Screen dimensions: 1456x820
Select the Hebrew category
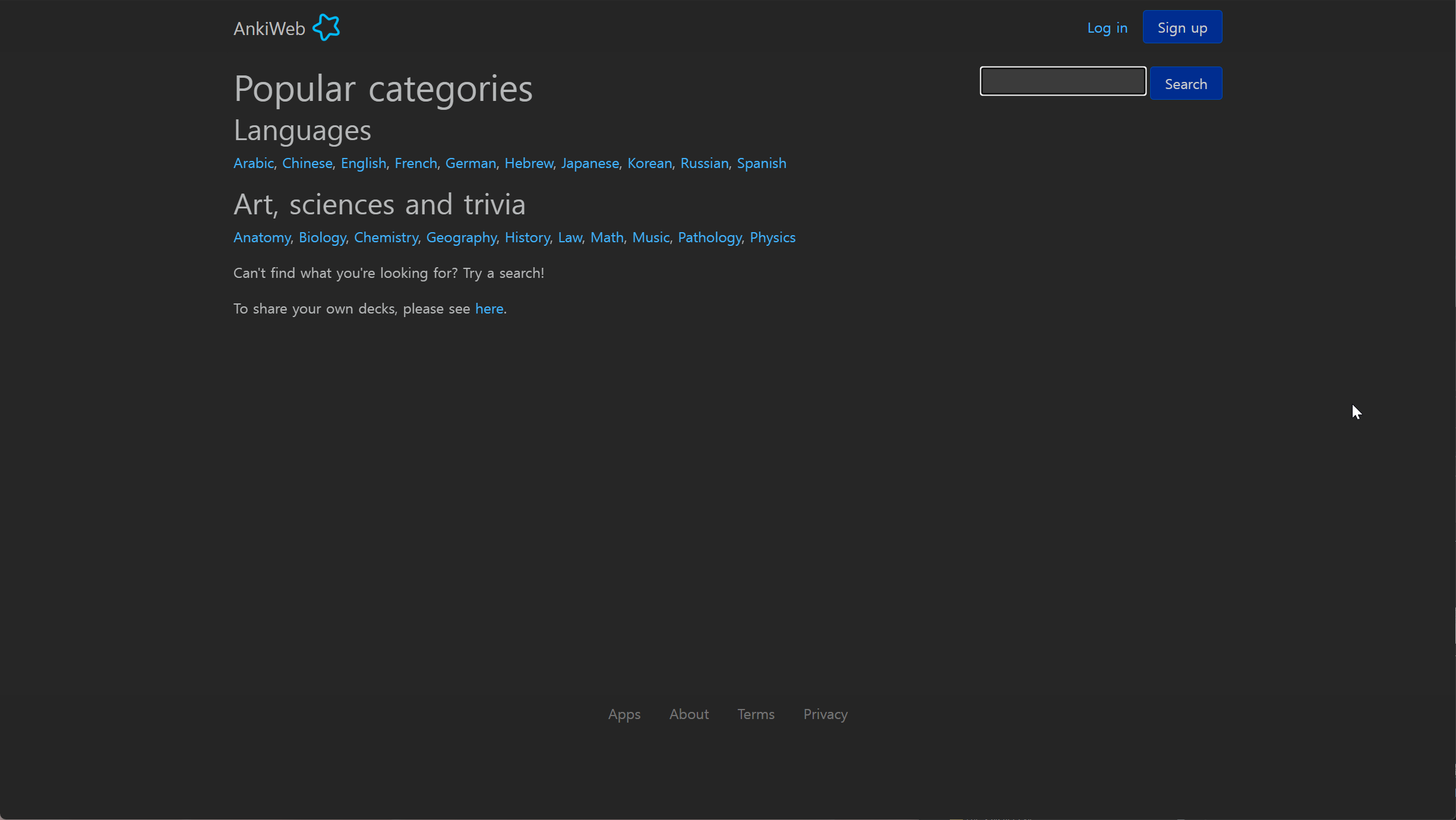[529, 163]
